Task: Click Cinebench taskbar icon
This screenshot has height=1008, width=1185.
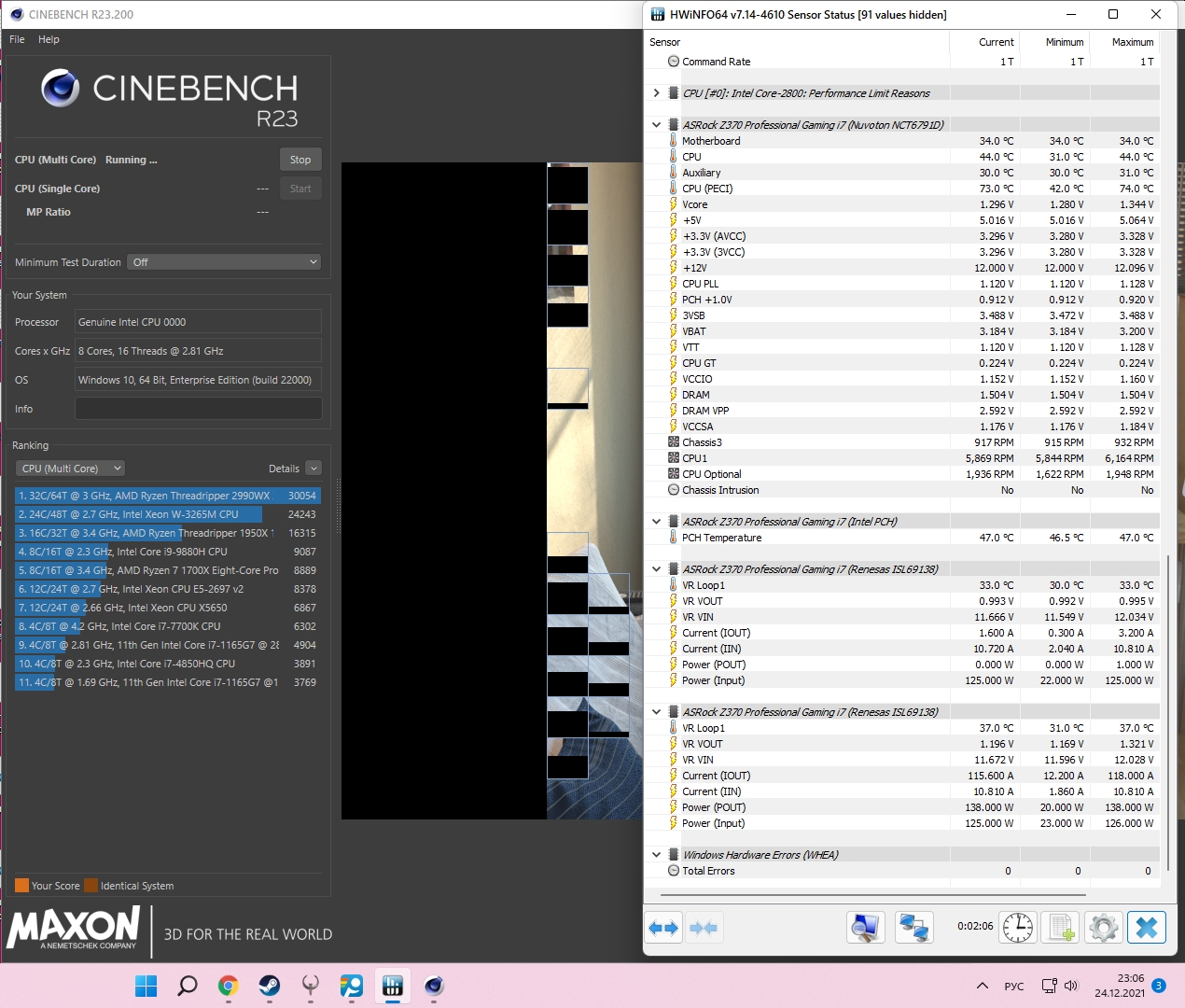Action: tap(434, 986)
